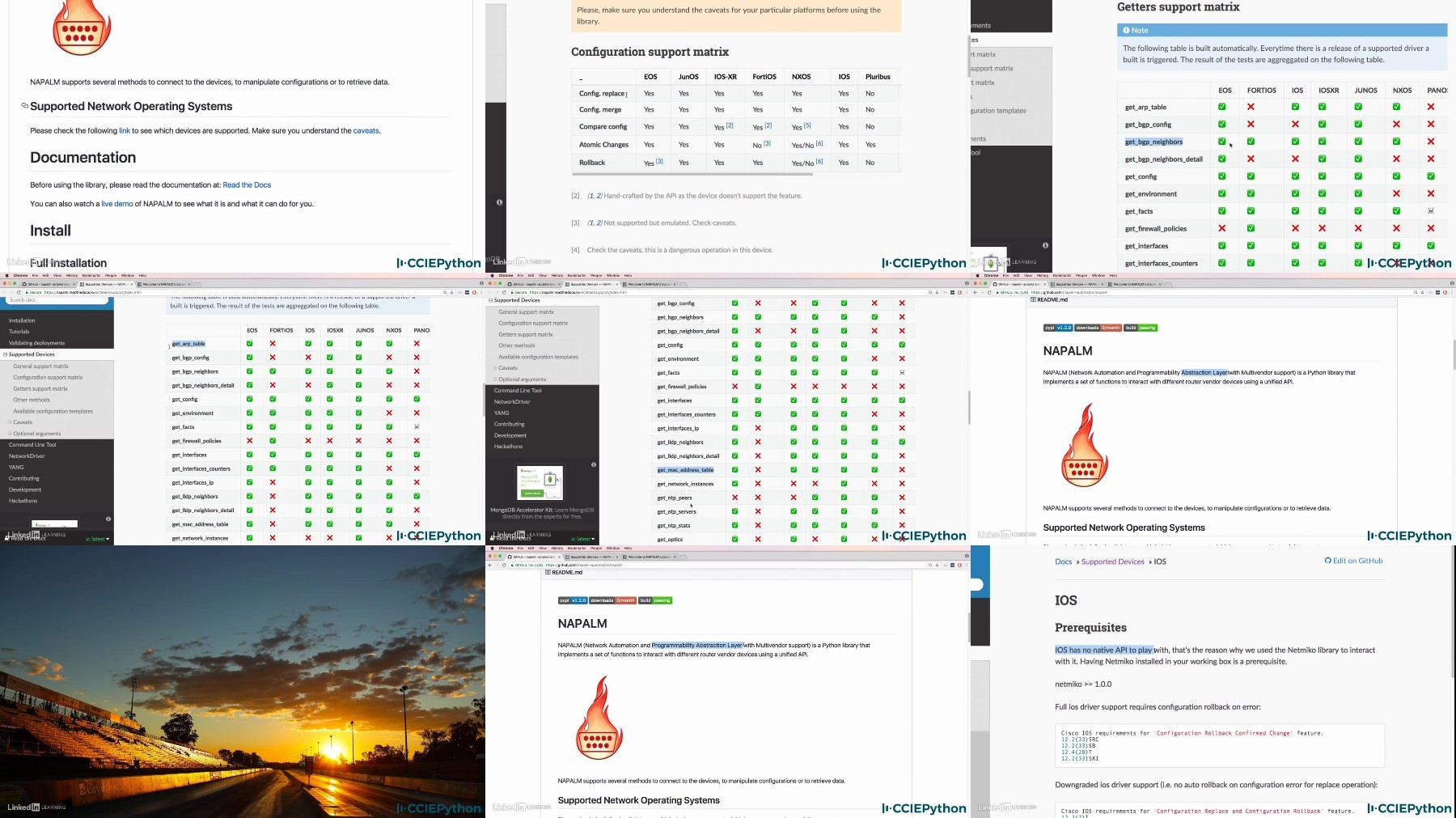The width and height of the screenshot is (1456, 818).
Task: Click first green checkmark in get_optics row
Action: tap(734, 539)
